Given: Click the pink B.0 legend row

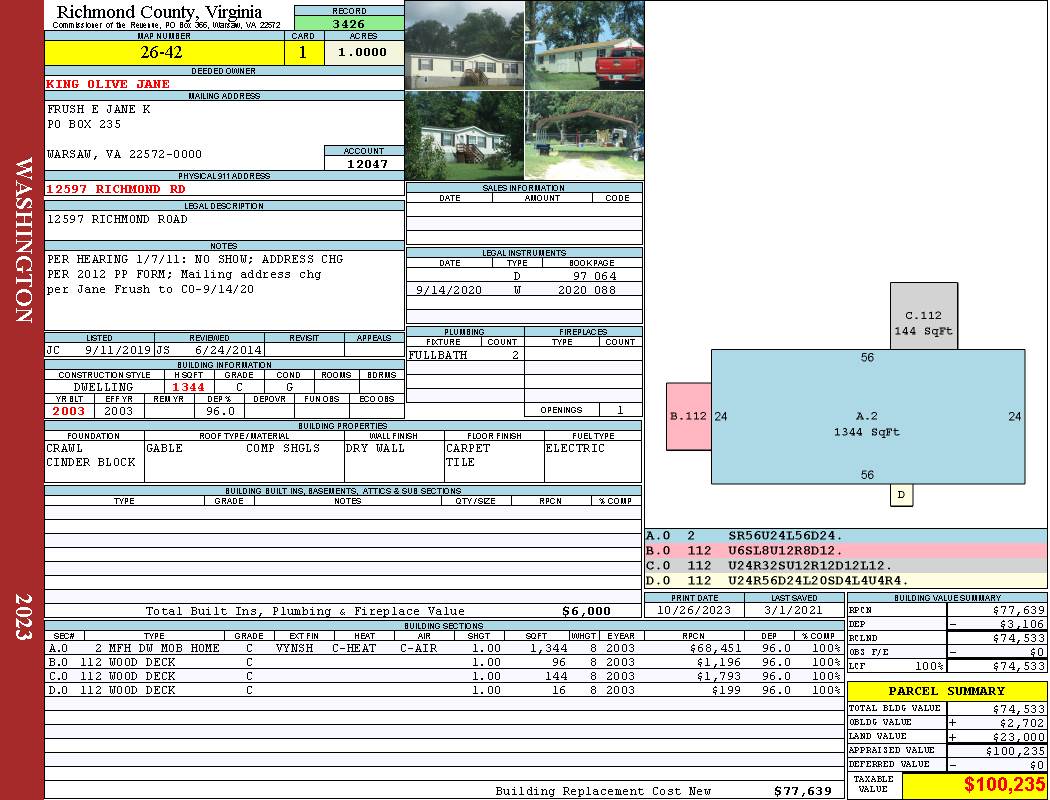Looking at the screenshot, I should point(845,550).
